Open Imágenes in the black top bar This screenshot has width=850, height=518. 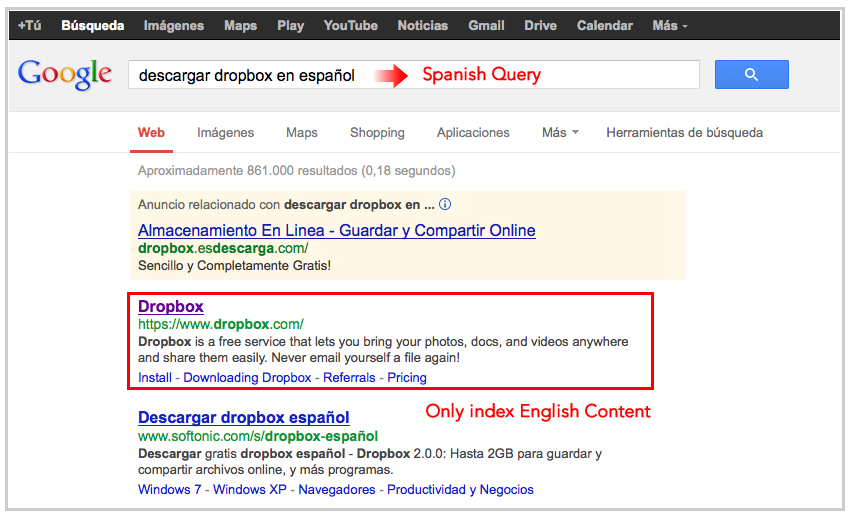click(x=173, y=25)
